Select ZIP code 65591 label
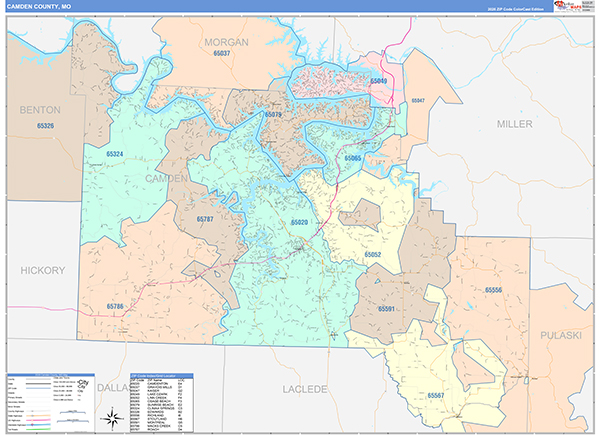This screenshot has height=435, width=600. [x=386, y=309]
